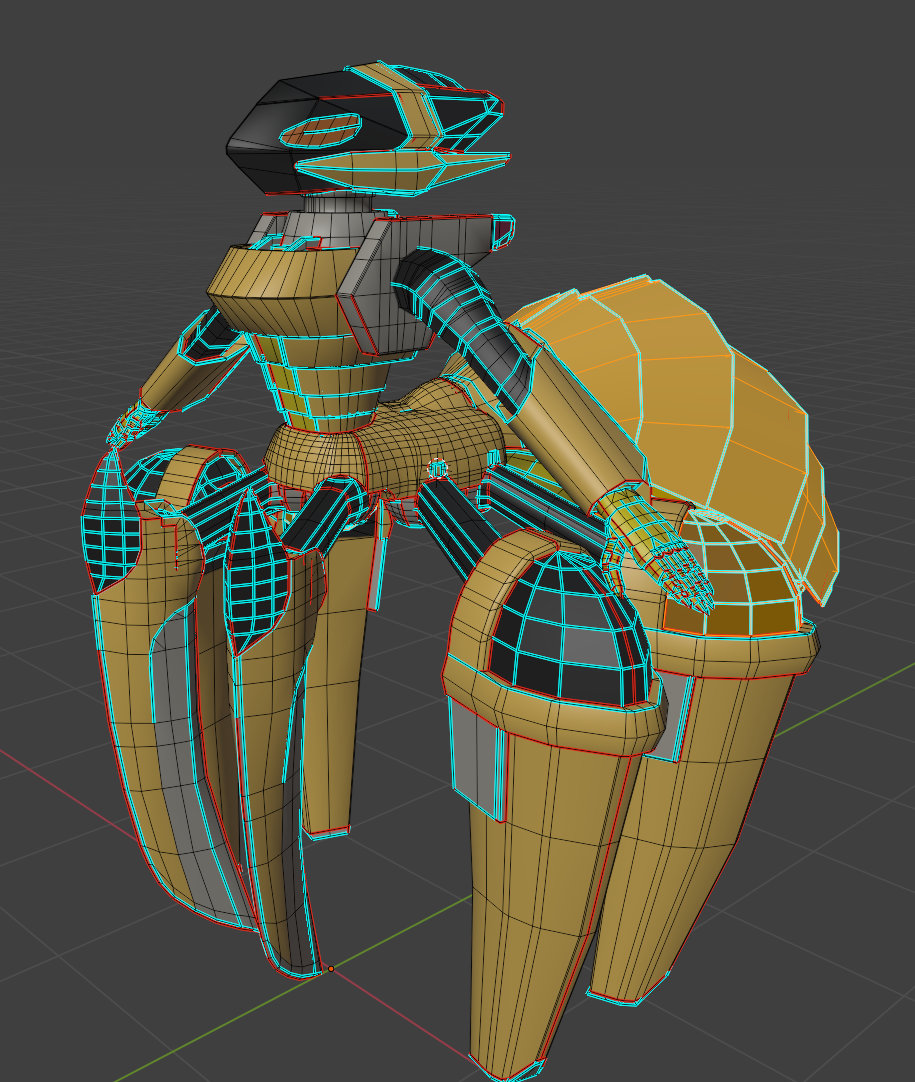Click the orange origin point at the leg tip
Image resolution: width=915 pixels, height=1082 pixels.
pos(331,968)
